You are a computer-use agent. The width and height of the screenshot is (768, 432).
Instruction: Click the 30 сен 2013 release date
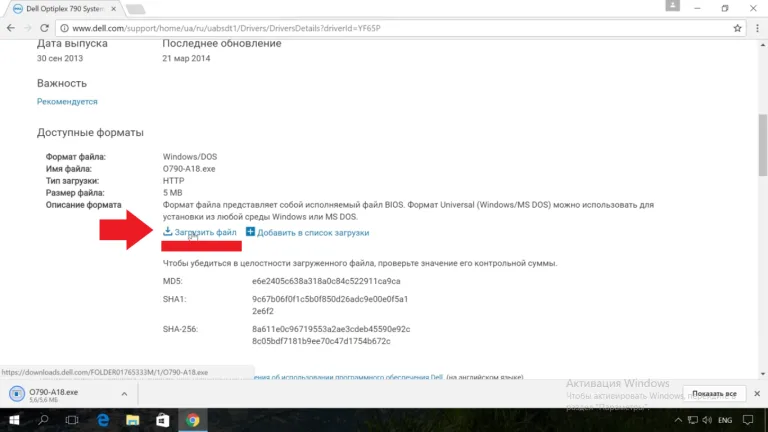60,58
